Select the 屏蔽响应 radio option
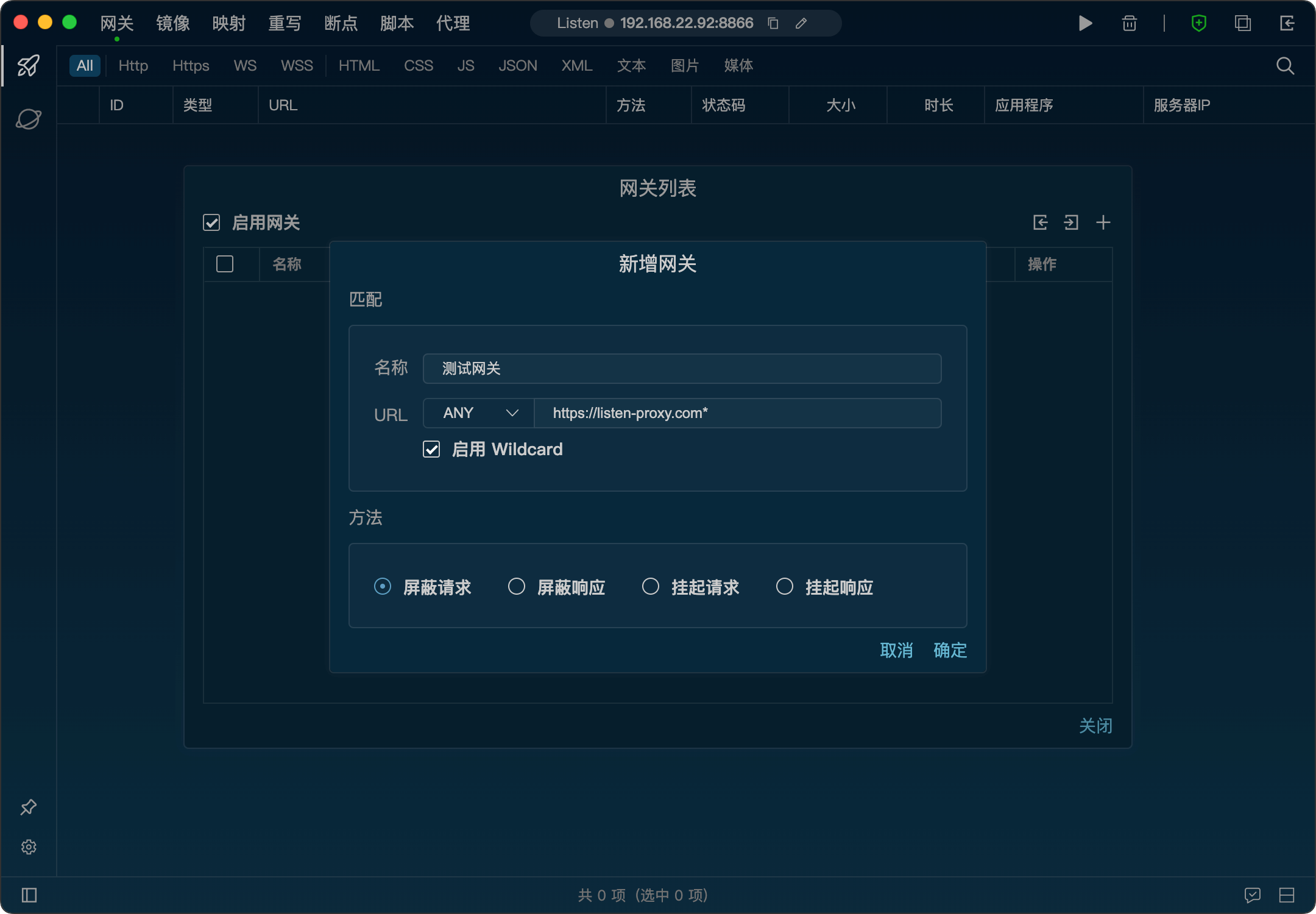Image resolution: width=1316 pixels, height=914 pixels. [517, 586]
